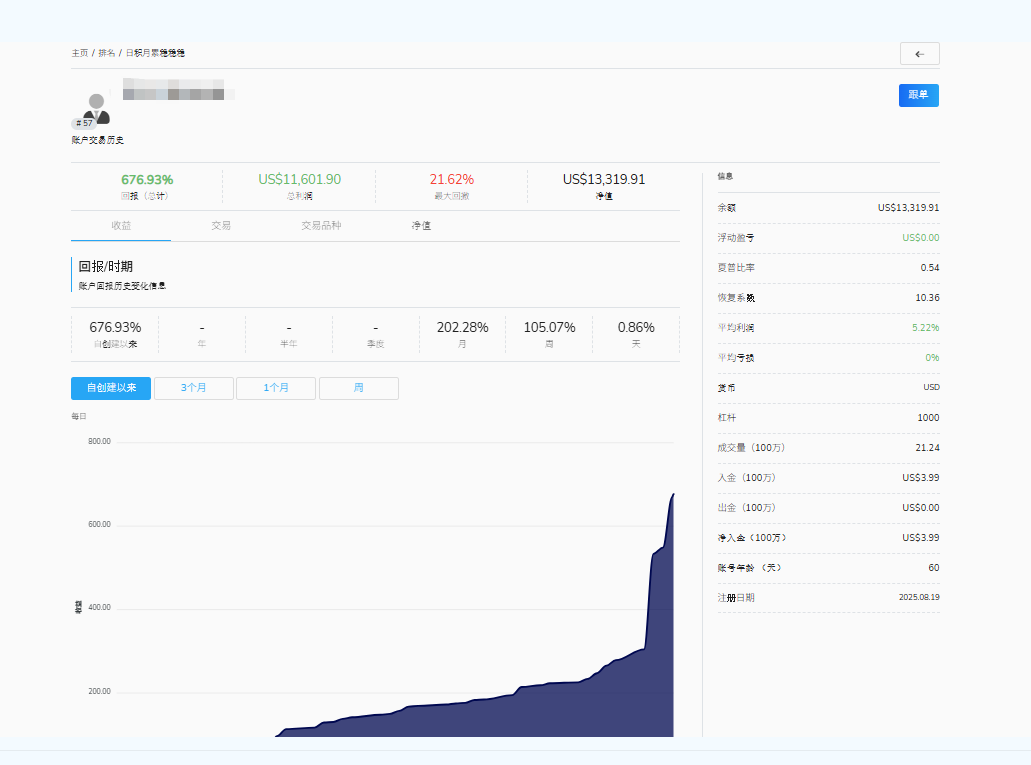Image resolution: width=1031 pixels, height=765 pixels.
Task: Click 账户交易历史 label under avatar
Action: 97,140
